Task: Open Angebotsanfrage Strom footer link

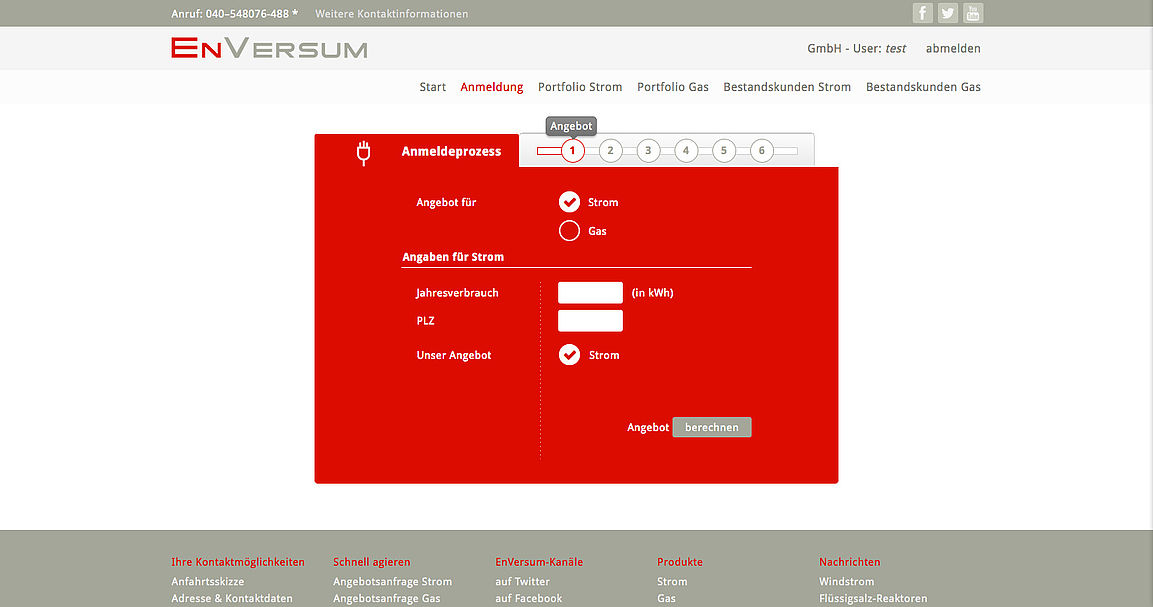Action: tap(392, 582)
